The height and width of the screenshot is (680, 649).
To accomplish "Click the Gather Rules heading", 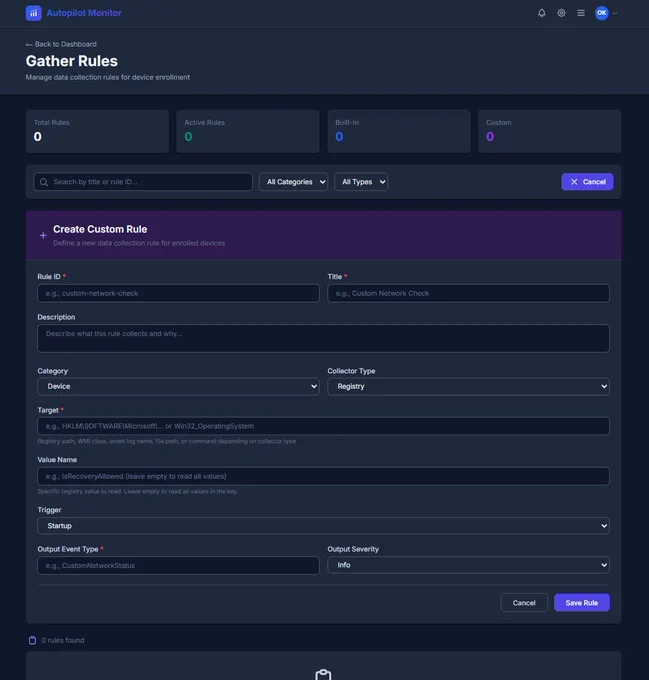I will point(72,61).
